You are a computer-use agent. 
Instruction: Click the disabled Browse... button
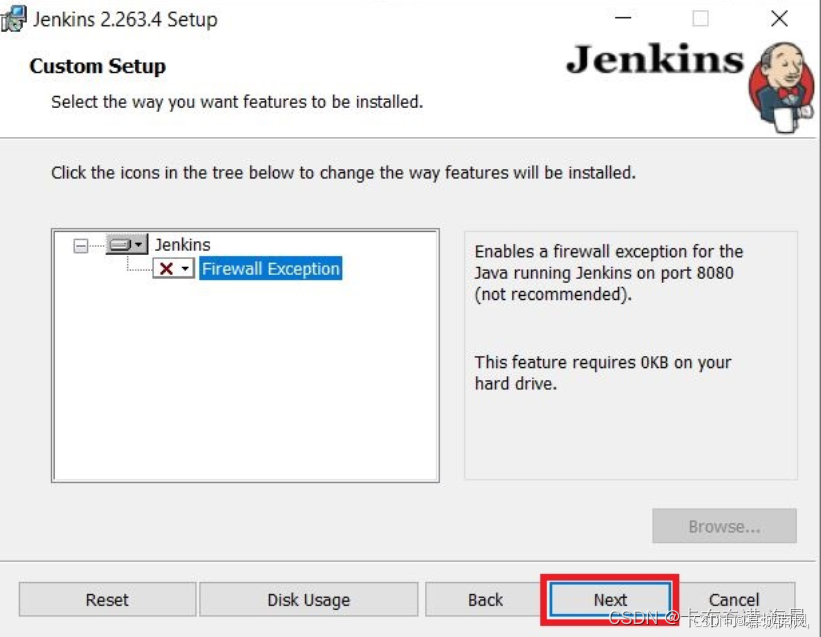(724, 526)
